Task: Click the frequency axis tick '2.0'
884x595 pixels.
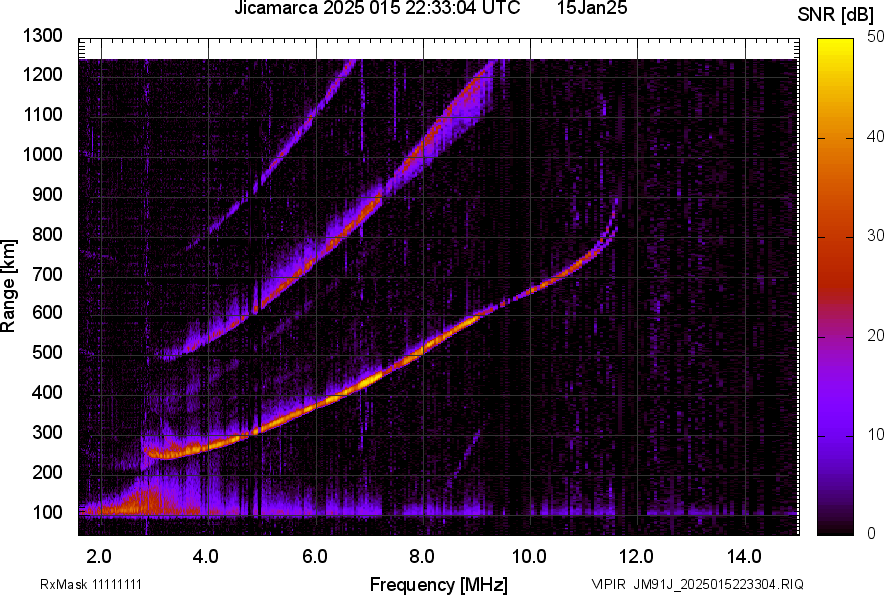Action: [x=99, y=557]
